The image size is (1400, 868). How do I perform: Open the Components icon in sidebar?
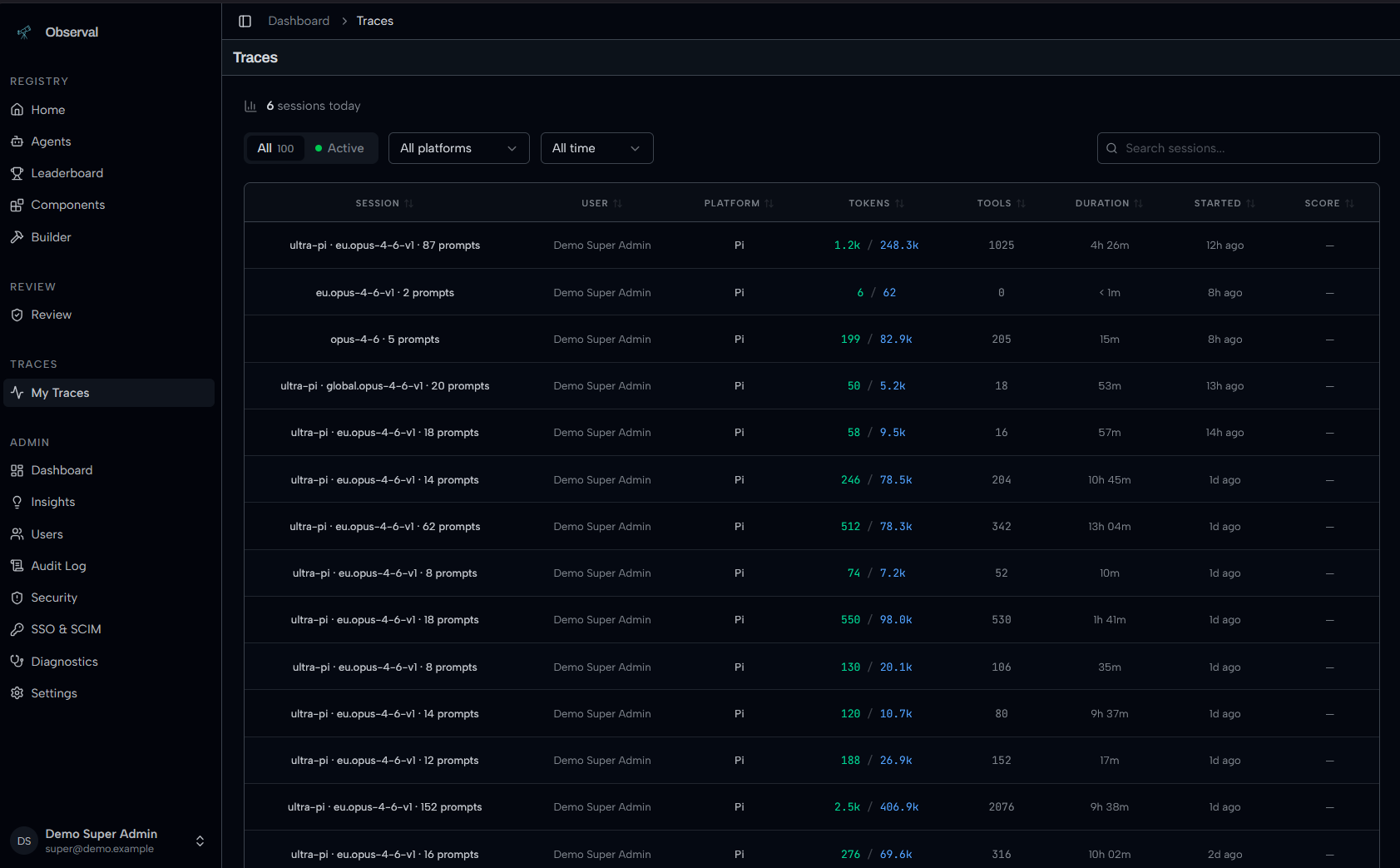[x=17, y=205]
